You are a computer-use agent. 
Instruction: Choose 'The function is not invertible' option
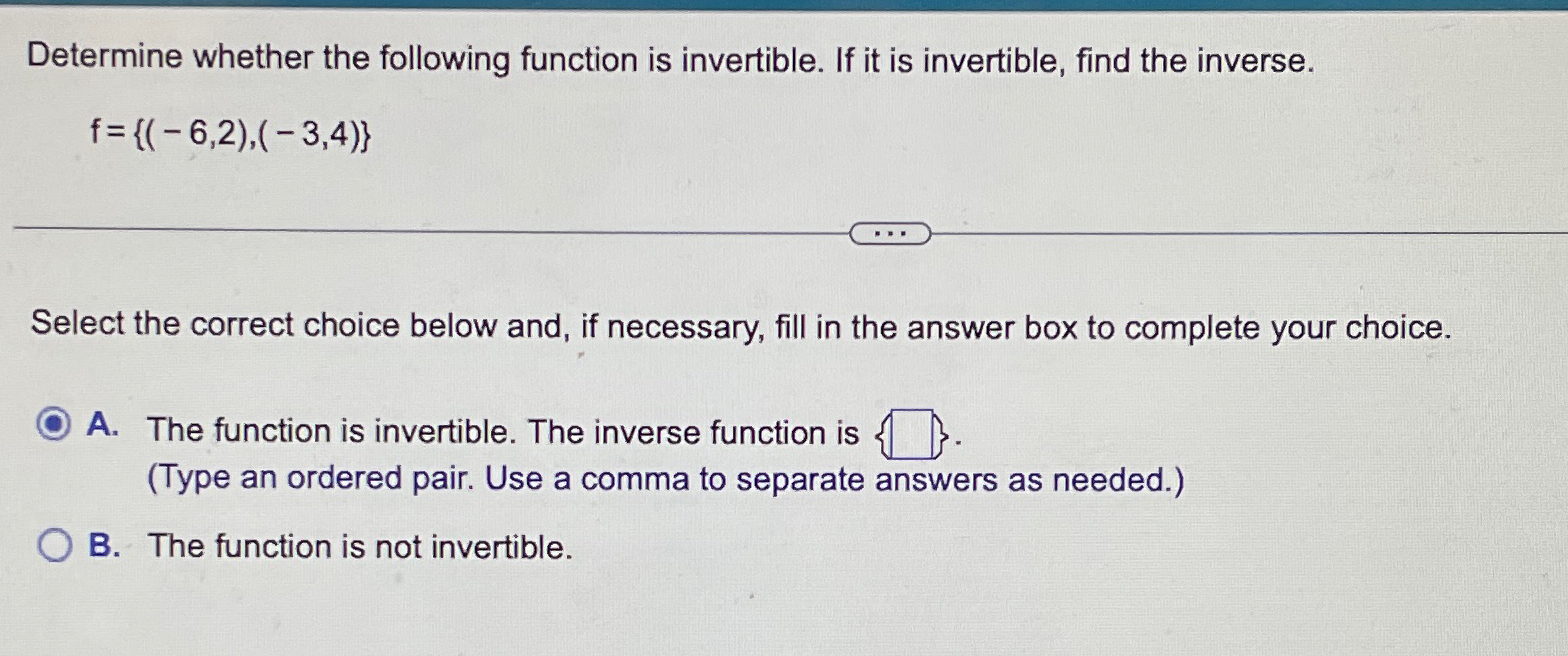360,546
